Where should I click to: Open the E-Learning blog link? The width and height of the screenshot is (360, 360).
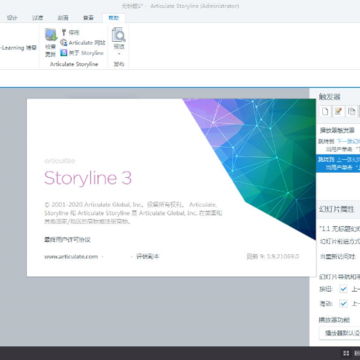click(18, 48)
